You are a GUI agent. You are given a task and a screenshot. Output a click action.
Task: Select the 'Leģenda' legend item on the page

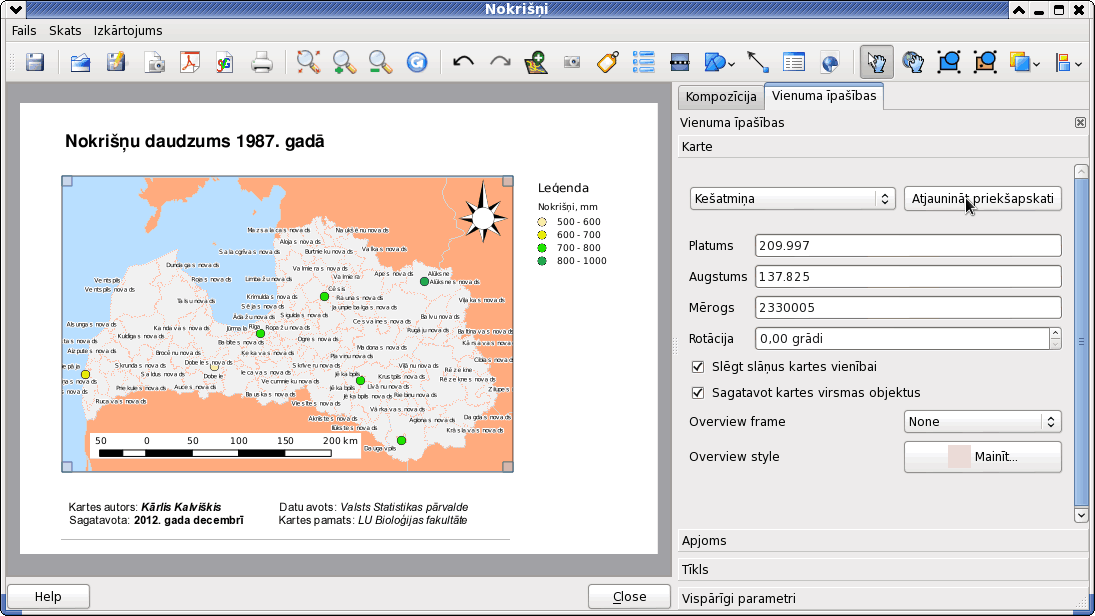(x=572, y=223)
